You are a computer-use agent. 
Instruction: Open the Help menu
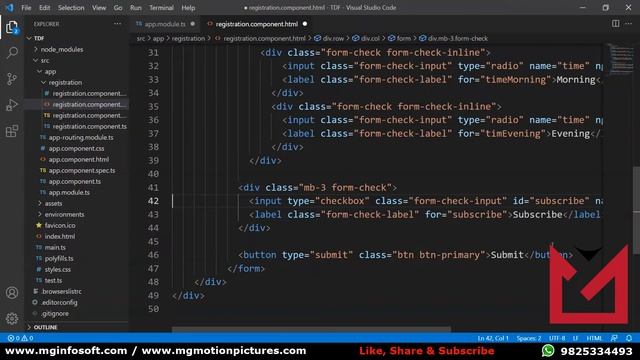tap(188, 8)
